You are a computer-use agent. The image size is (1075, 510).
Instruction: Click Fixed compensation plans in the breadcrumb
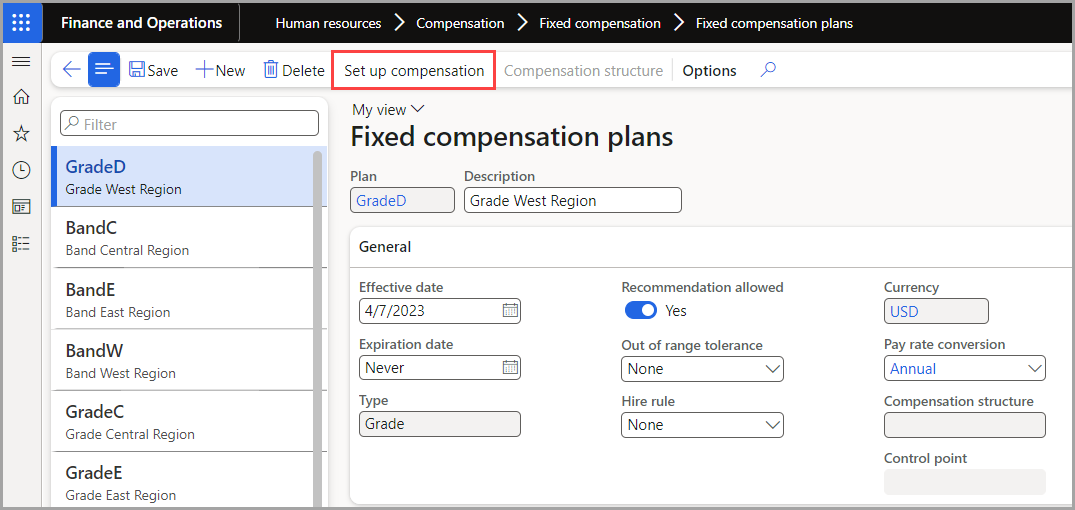coord(774,23)
